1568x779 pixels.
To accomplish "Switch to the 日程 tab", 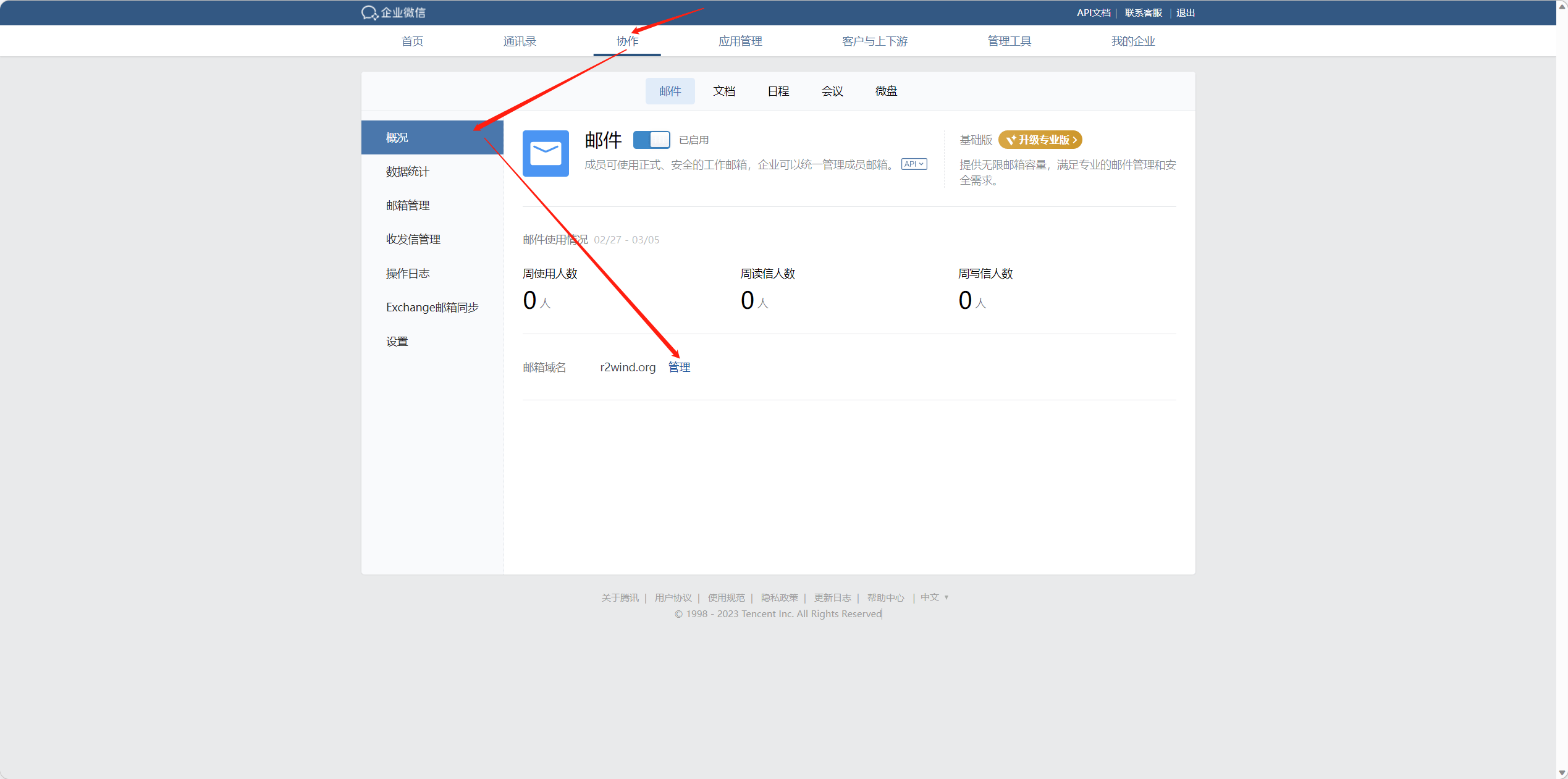I will point(778,91).
